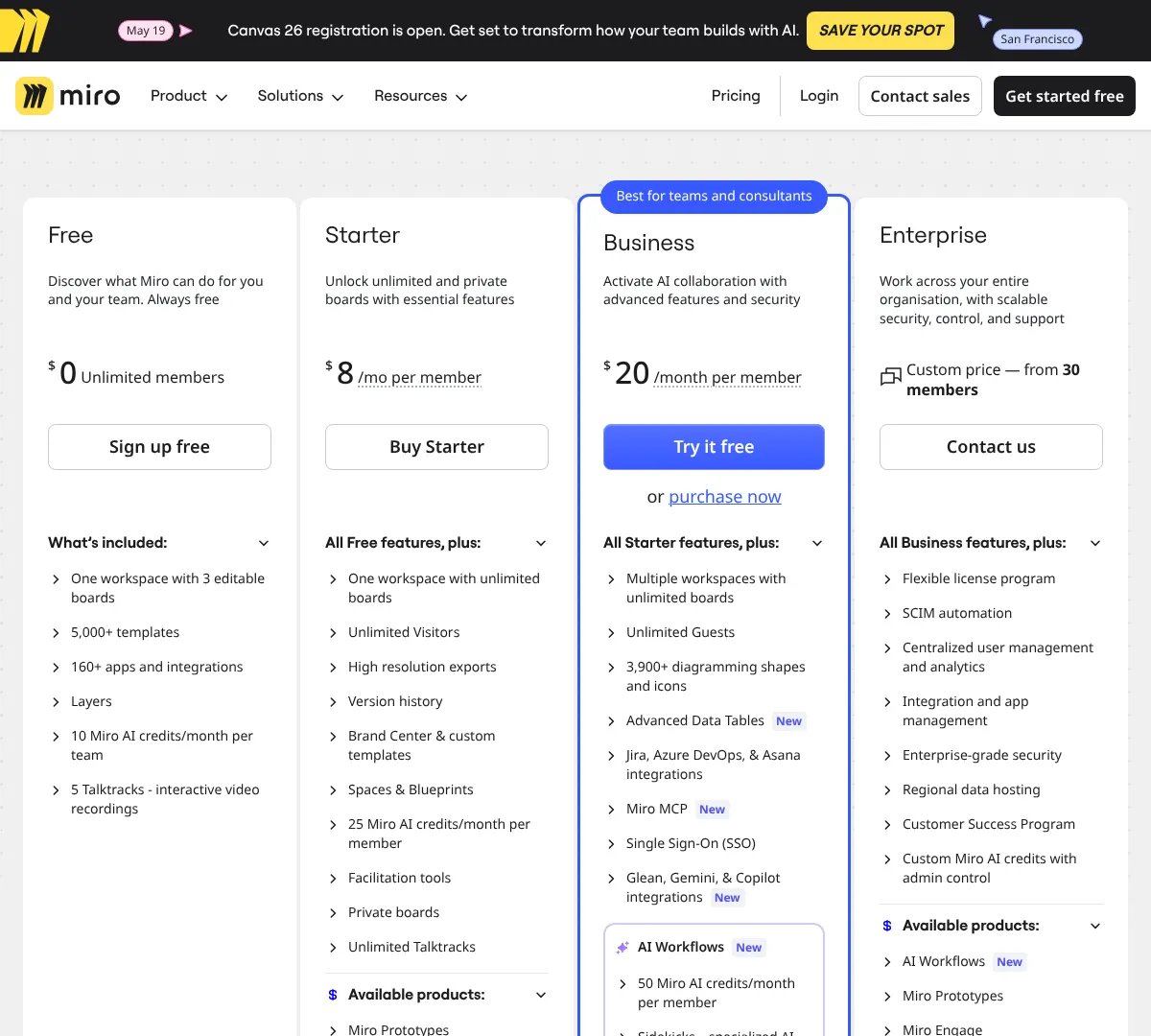Click Contact us on Enterprise plan
The width and height of the screenshot is (1151, 1036).
coord(991,447)
